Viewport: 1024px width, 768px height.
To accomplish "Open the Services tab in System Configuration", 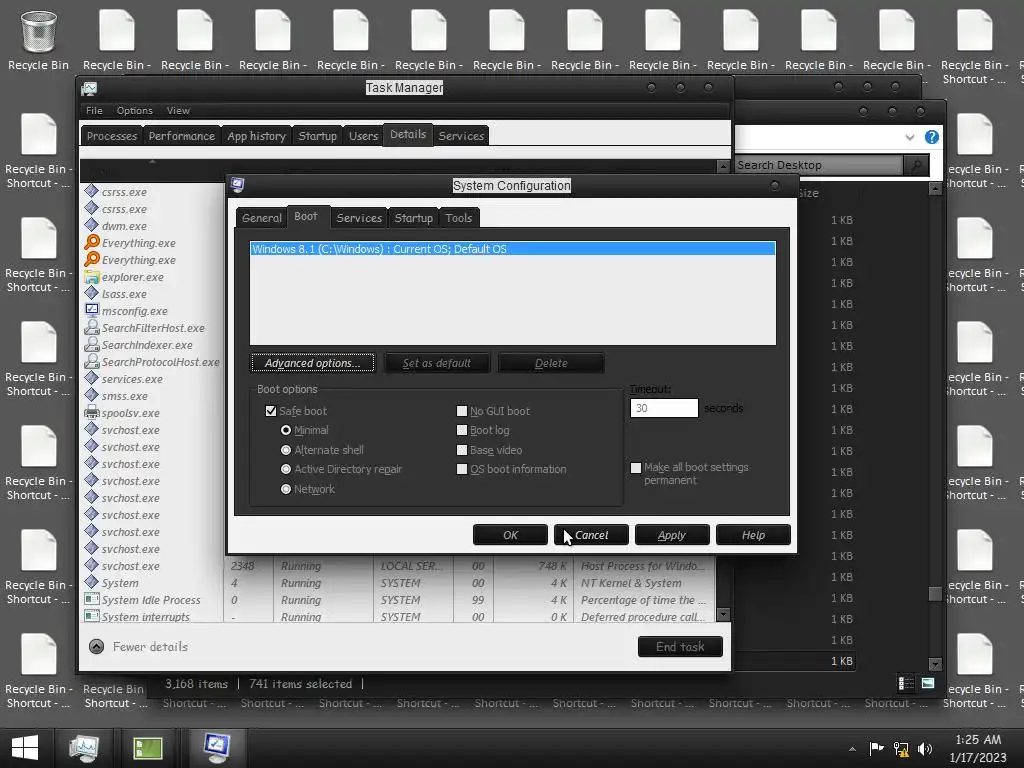I will coord(359,218).
